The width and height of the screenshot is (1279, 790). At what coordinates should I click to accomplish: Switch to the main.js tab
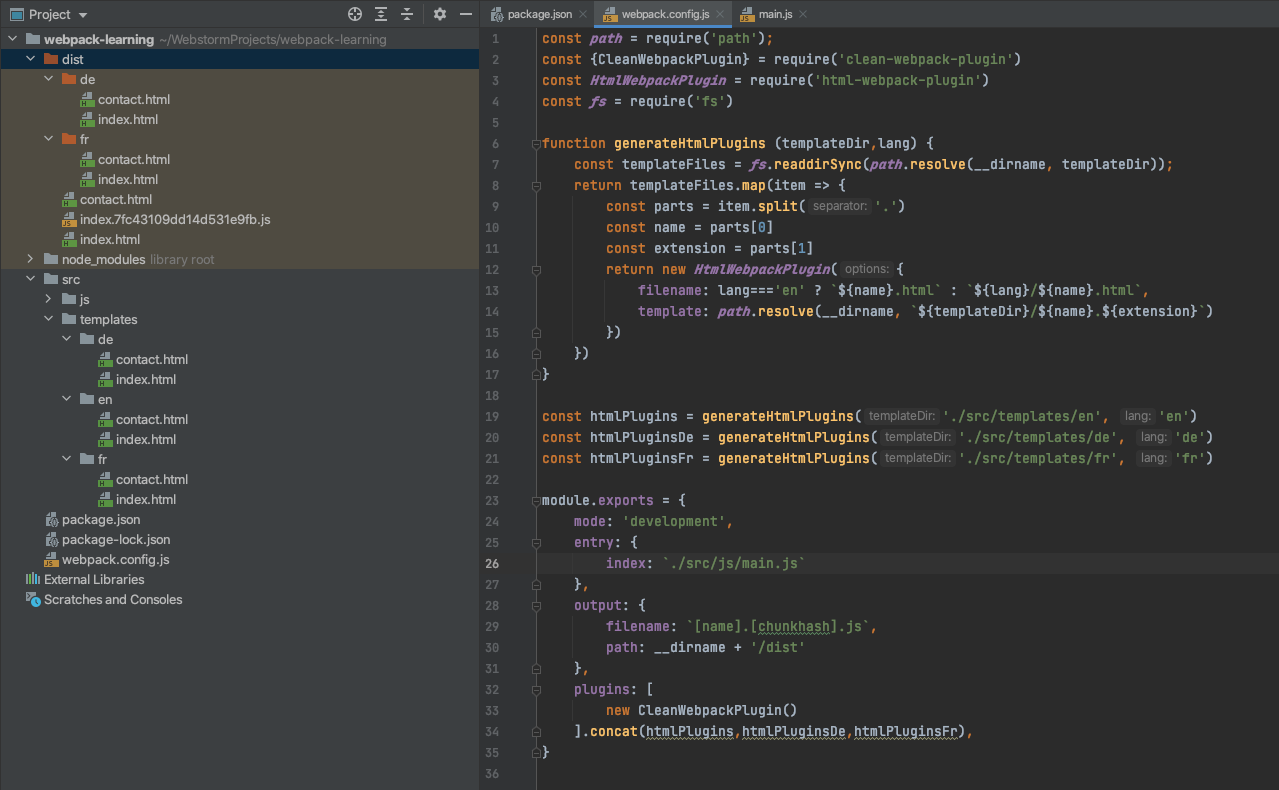click(x=776, y=14)
